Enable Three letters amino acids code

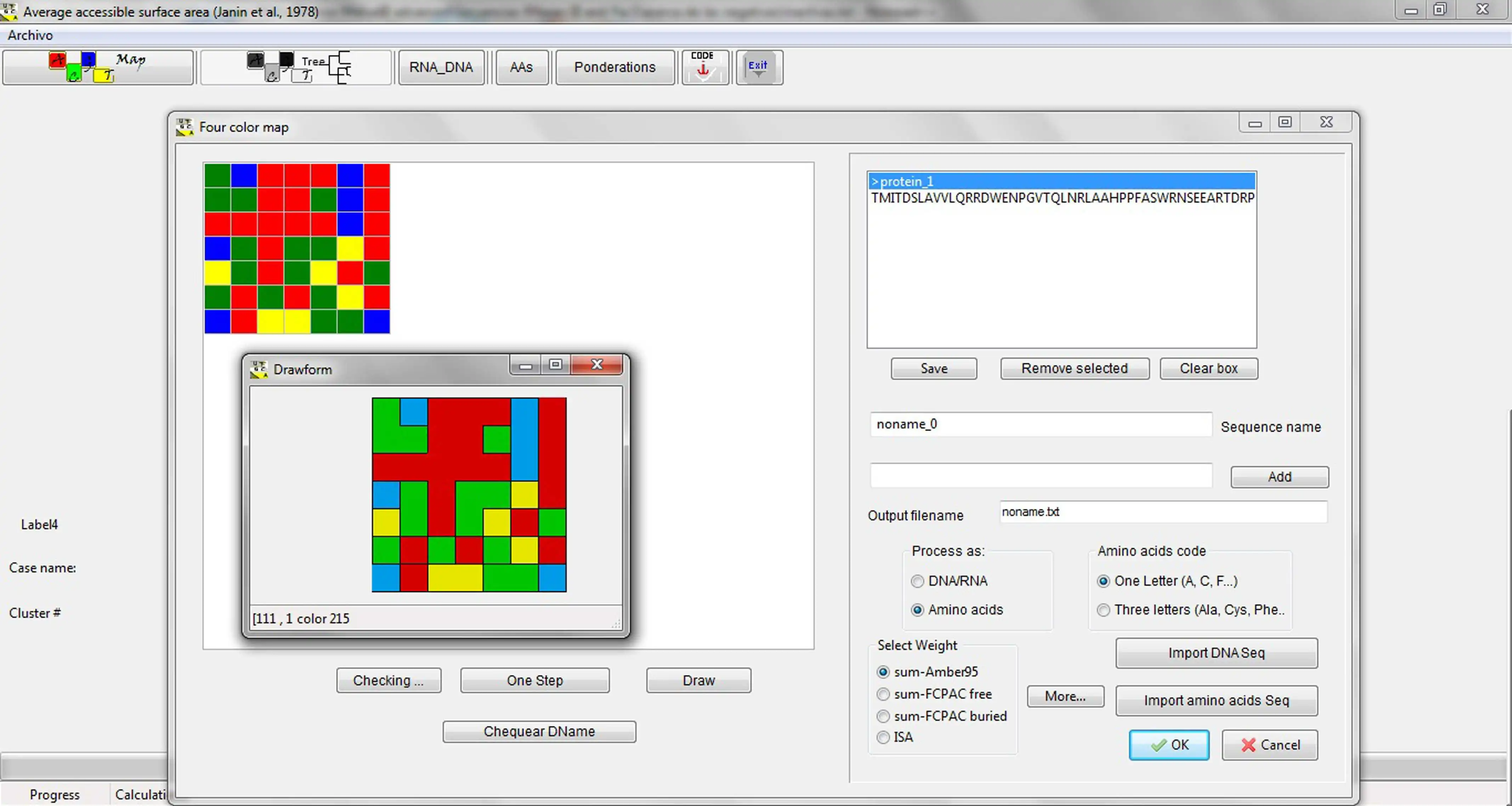1103,609
